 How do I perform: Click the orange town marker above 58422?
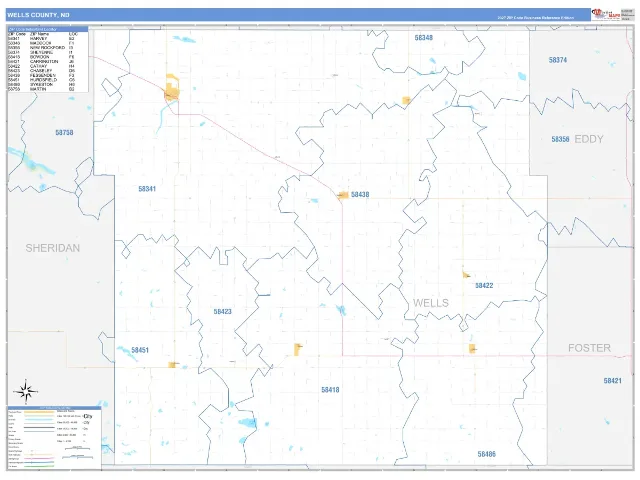pos(466,275)
